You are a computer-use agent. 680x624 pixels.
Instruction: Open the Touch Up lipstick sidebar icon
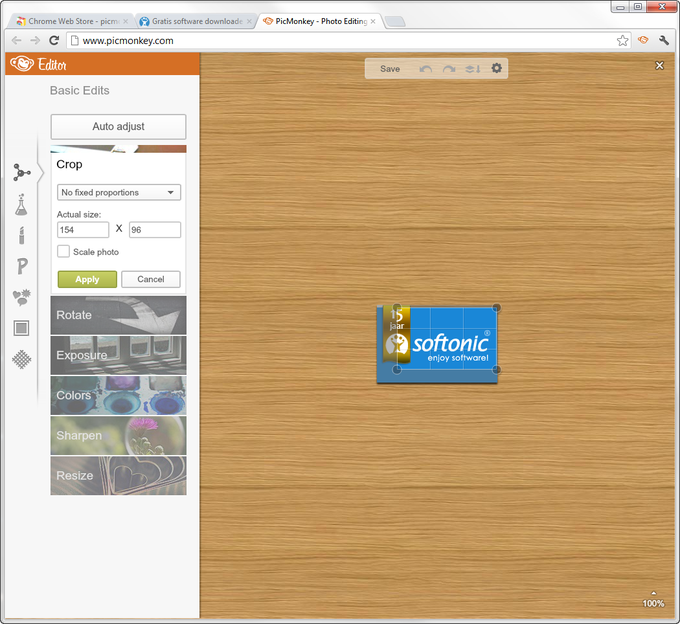21,235
